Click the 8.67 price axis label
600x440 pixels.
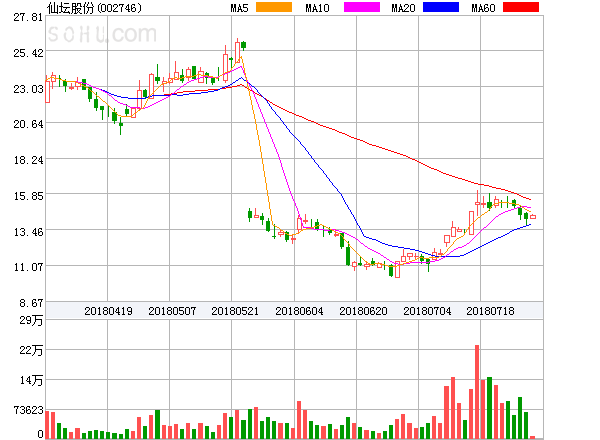click(x=31, y=303)
